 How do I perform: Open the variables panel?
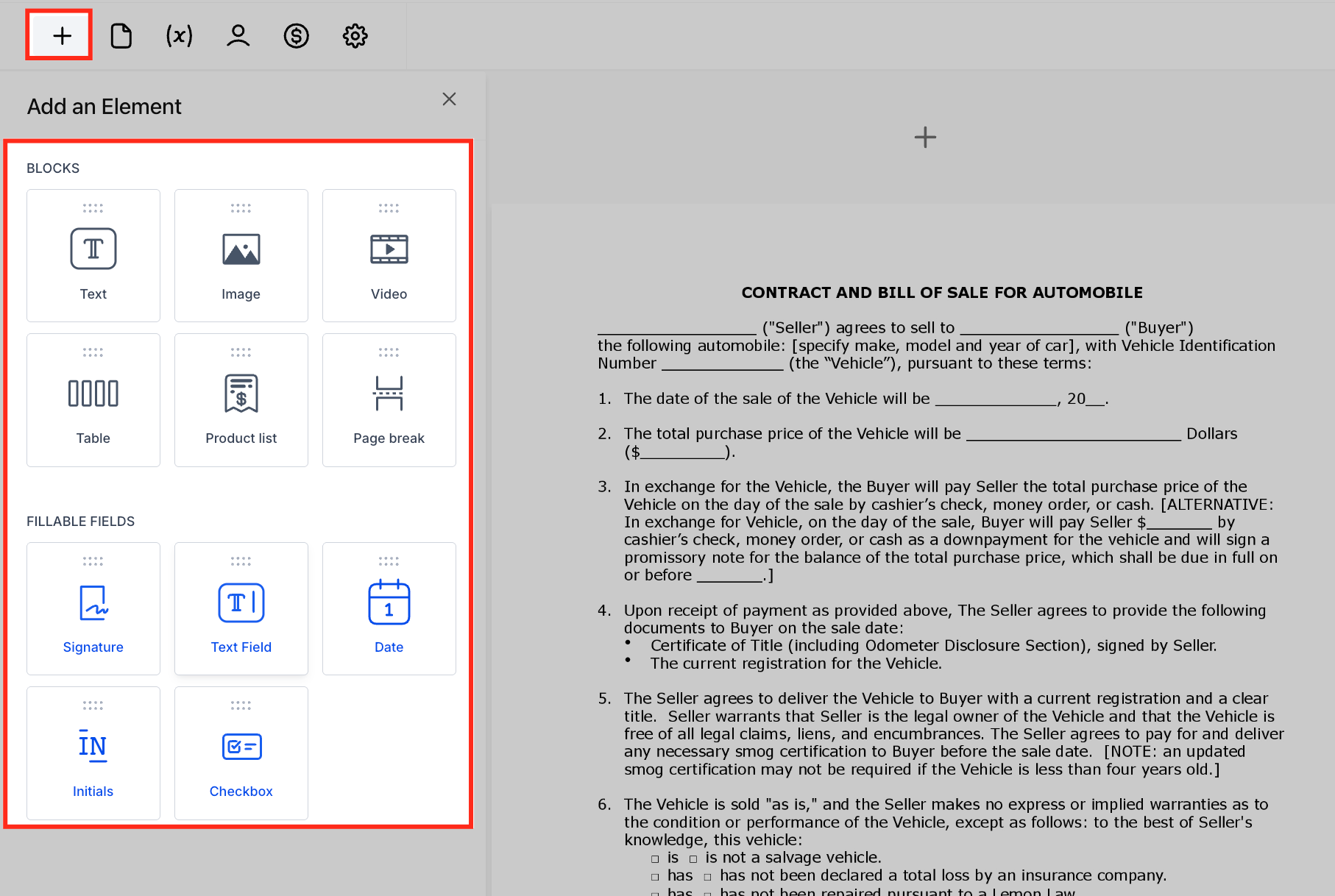click(x=178, y=35)
